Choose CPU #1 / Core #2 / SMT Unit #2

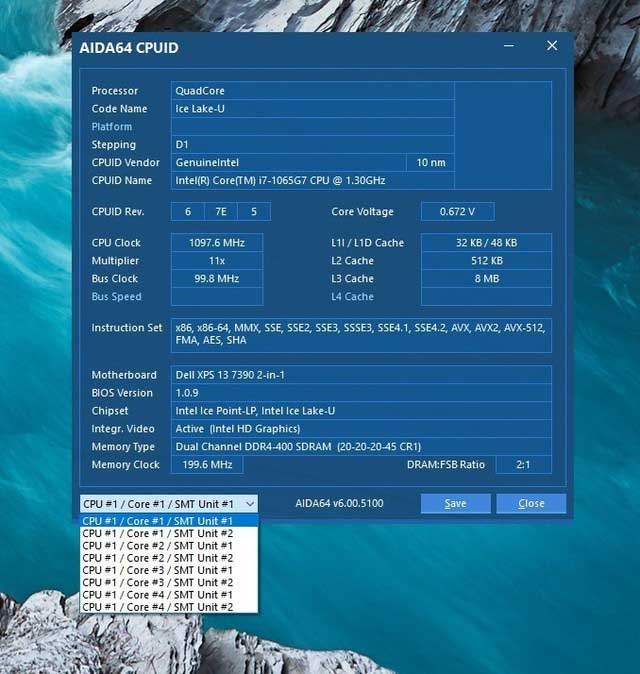coord(169,558)
